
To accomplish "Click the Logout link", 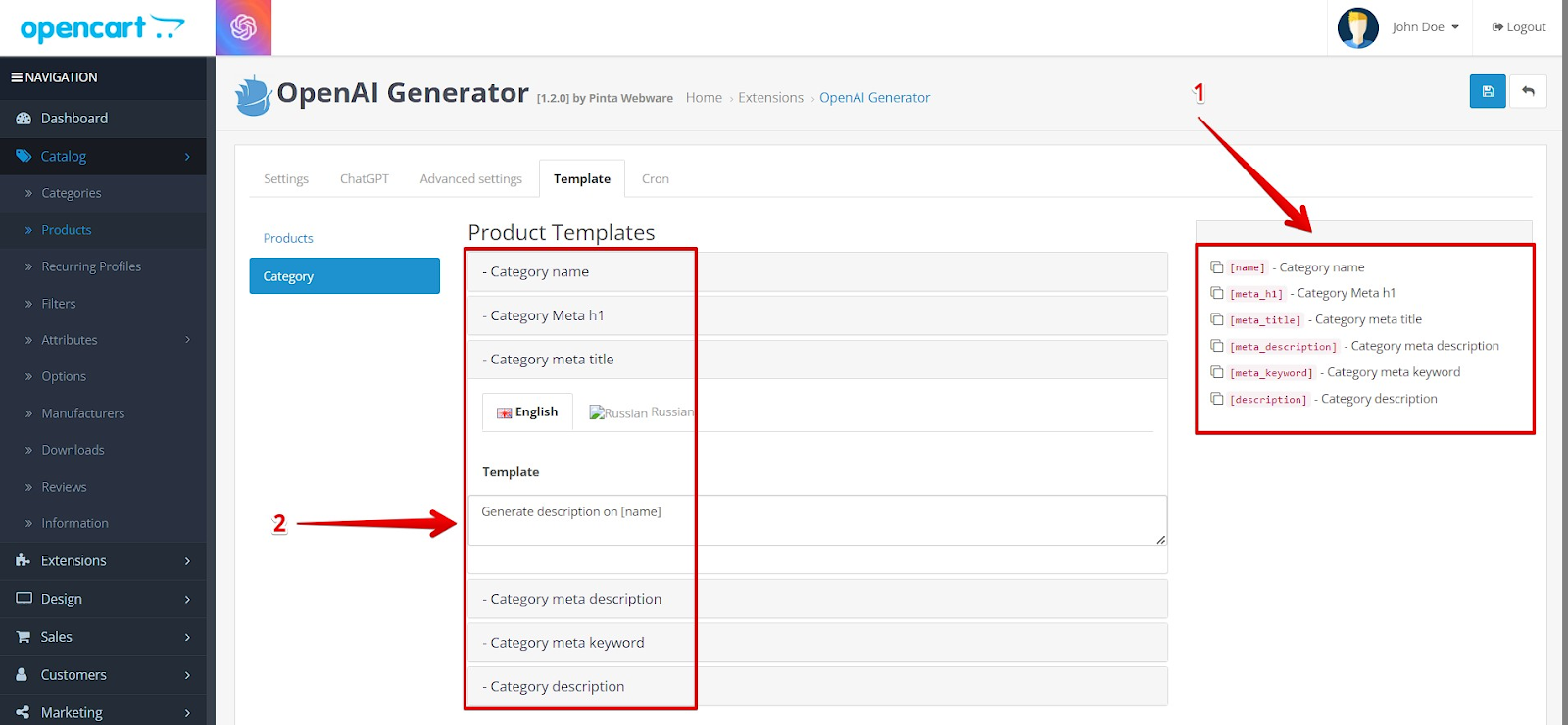I will click(x=1519, y=27).
